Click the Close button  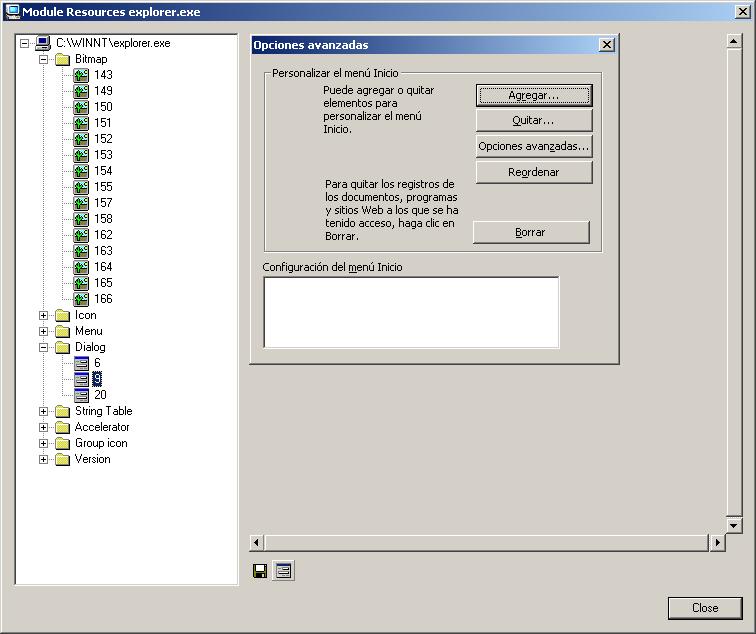tap(705, 608)
